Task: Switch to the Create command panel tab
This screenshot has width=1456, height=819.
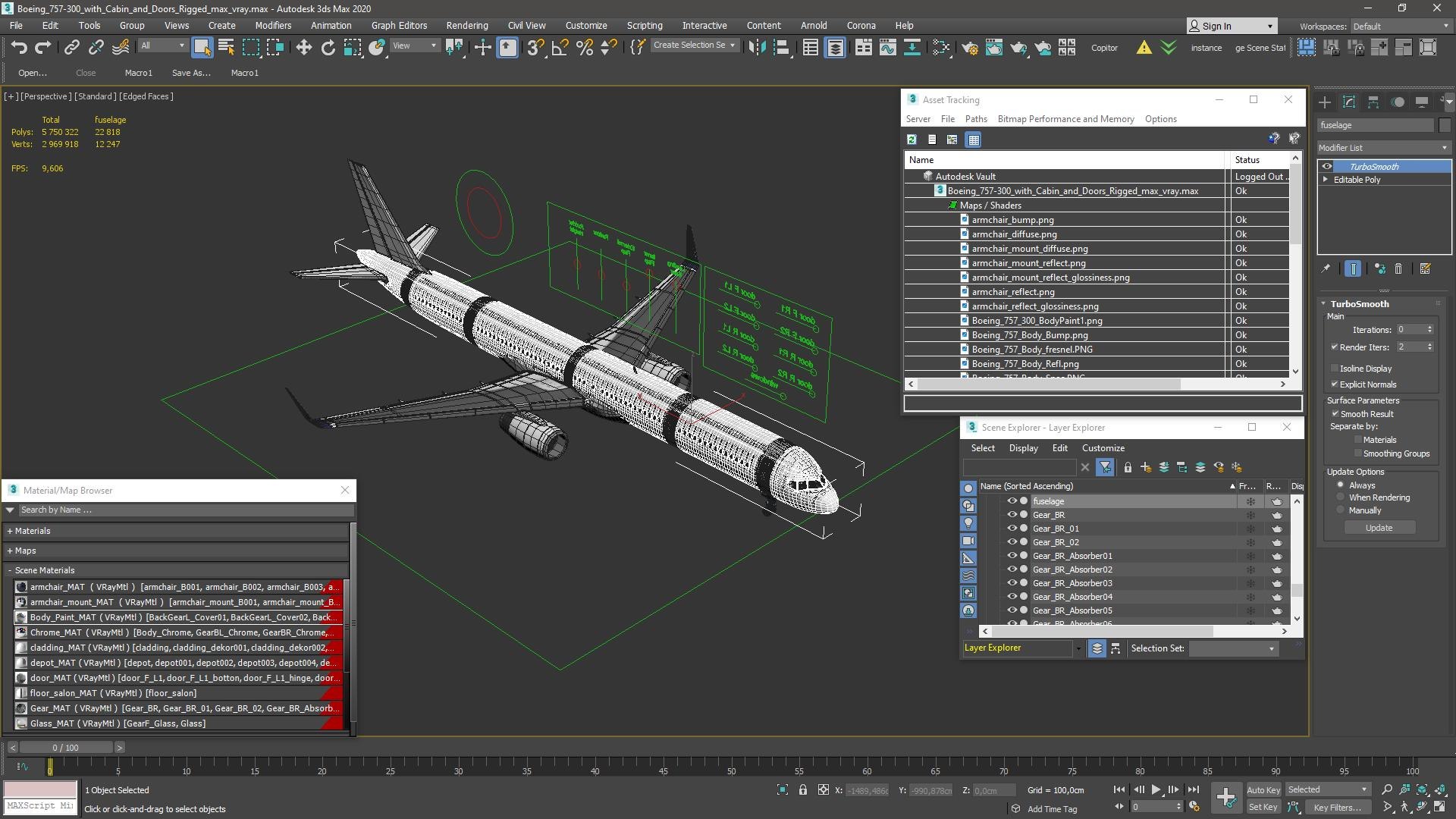Action: [1324, 102]
